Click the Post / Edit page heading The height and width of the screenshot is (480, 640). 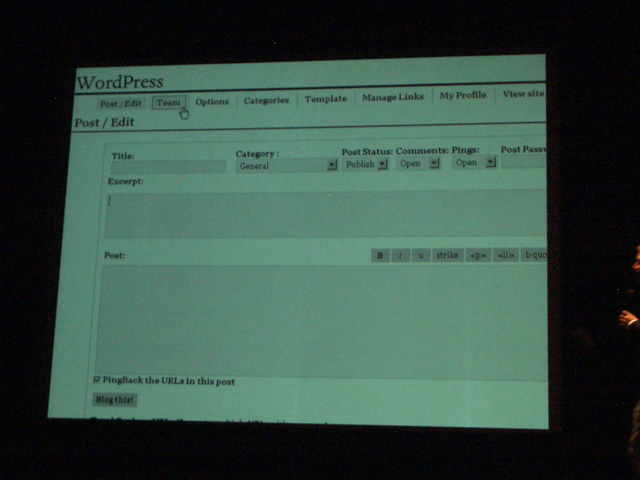click(x=104, y=122)
